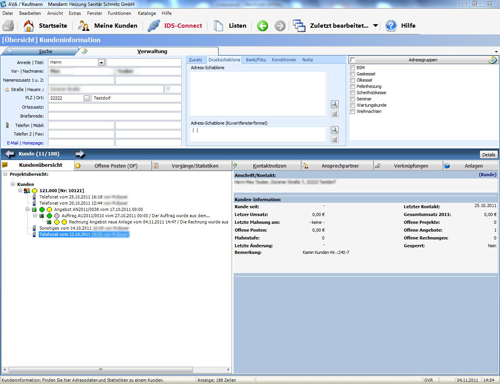Toggle the Gaskessel checkbox
The height and width of the screenshot is (384, 500).
pos(352,74)
